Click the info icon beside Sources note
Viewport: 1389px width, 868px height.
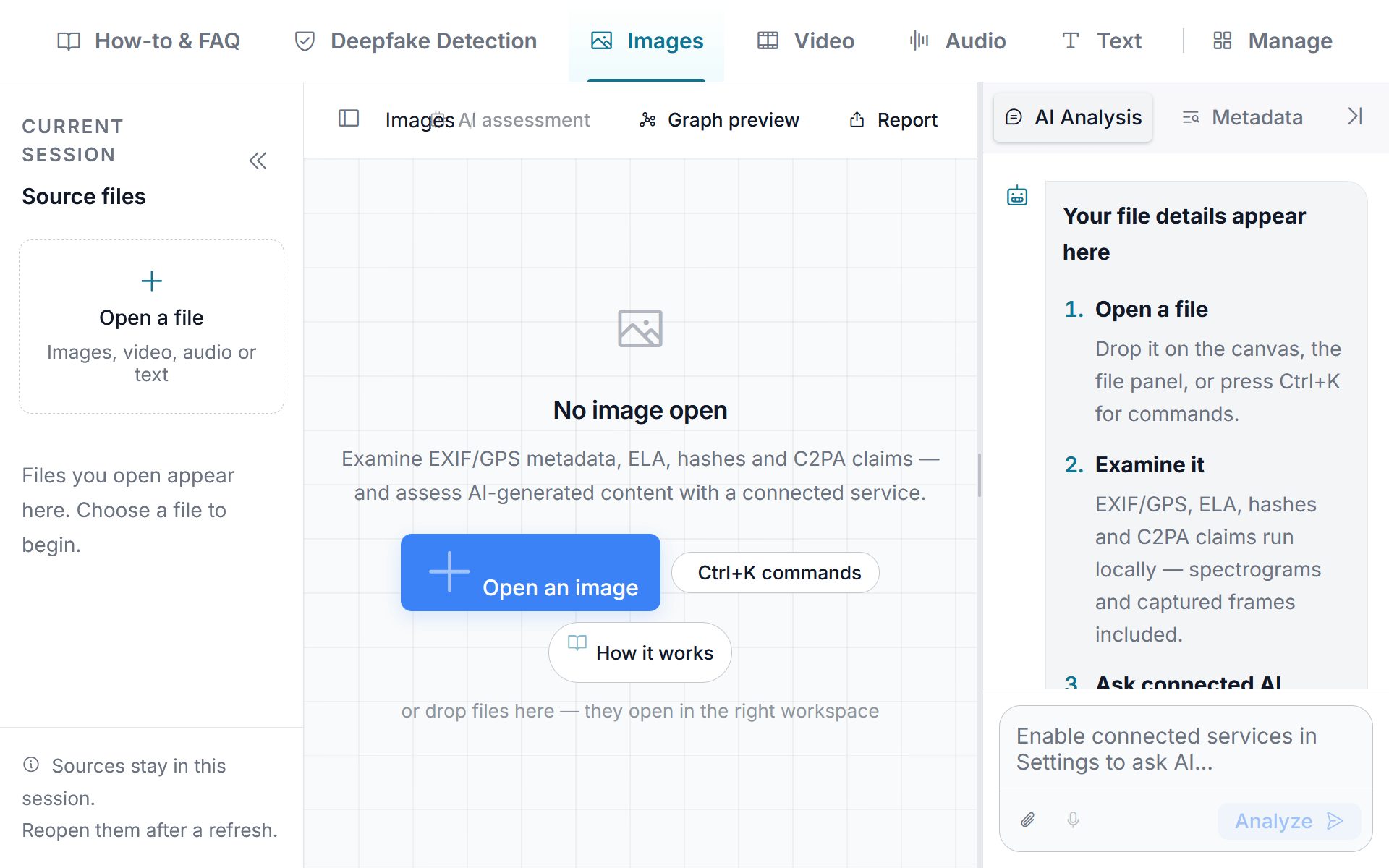pos(31,765)
